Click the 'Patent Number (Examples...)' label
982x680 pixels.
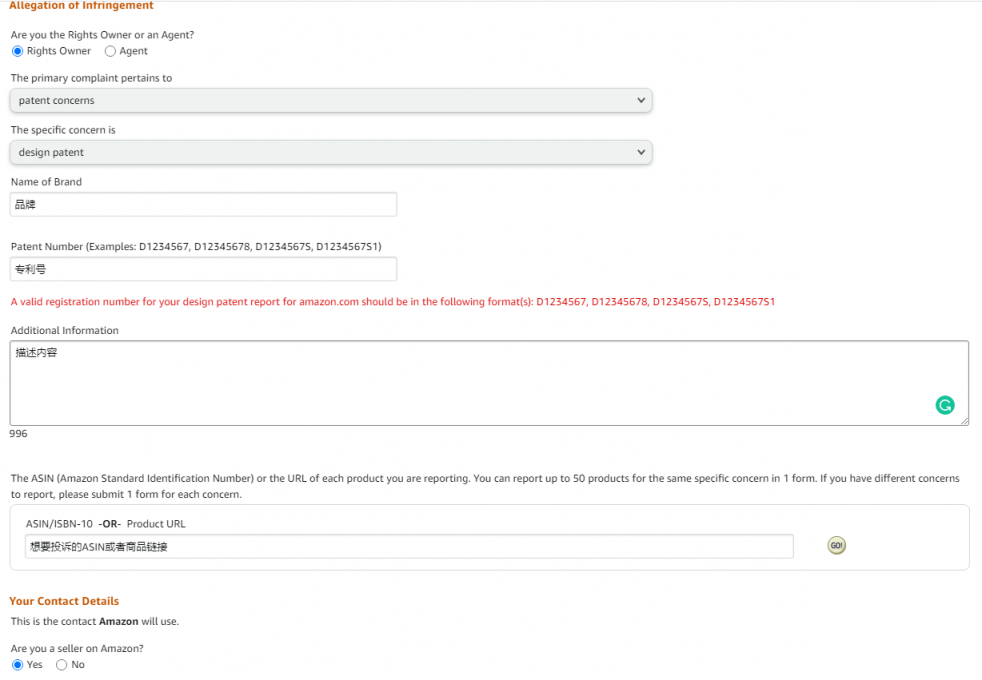pos(196,247)
